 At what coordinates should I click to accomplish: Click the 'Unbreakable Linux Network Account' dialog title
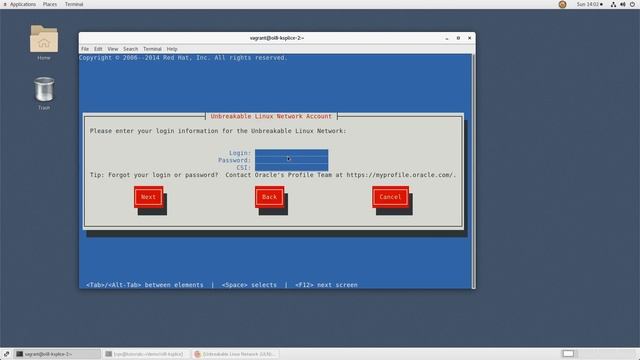click(271, 116)
